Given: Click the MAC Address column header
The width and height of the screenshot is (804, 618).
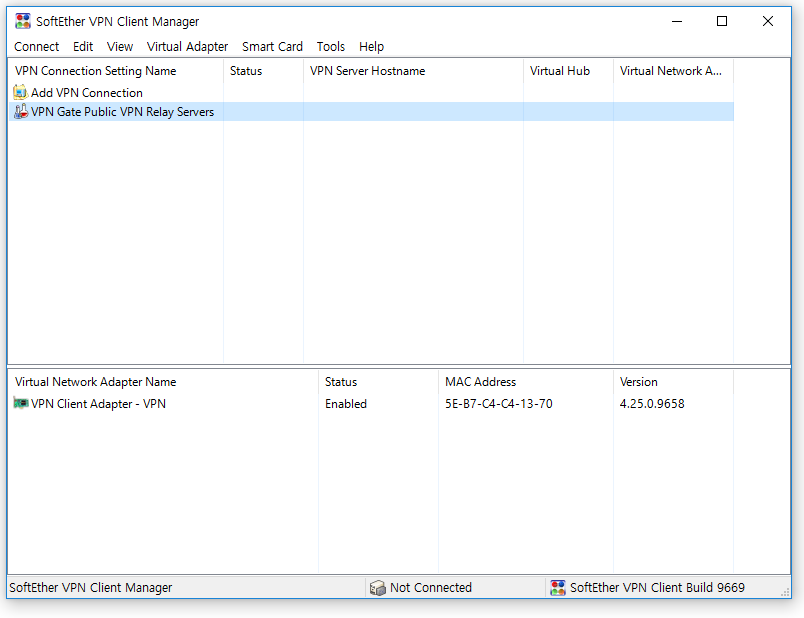Looking at the screenshot, I should (526, 382).
